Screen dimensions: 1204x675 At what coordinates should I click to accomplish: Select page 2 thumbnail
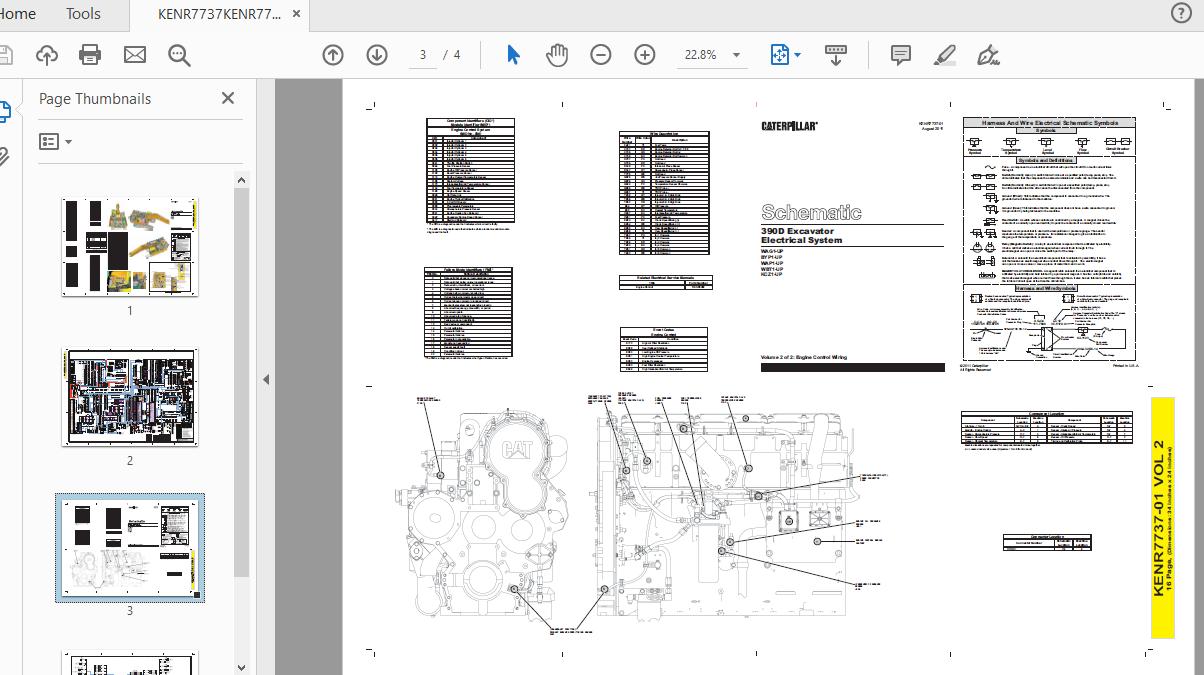point(130,398)
